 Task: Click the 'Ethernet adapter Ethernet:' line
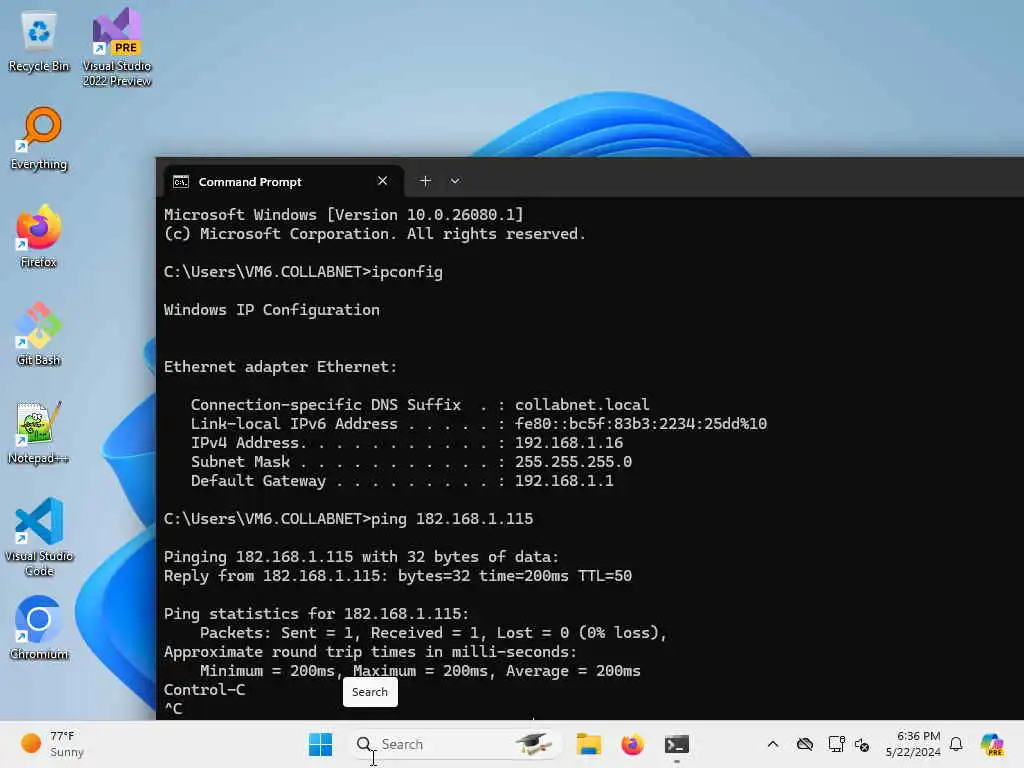tap(280, 367)
